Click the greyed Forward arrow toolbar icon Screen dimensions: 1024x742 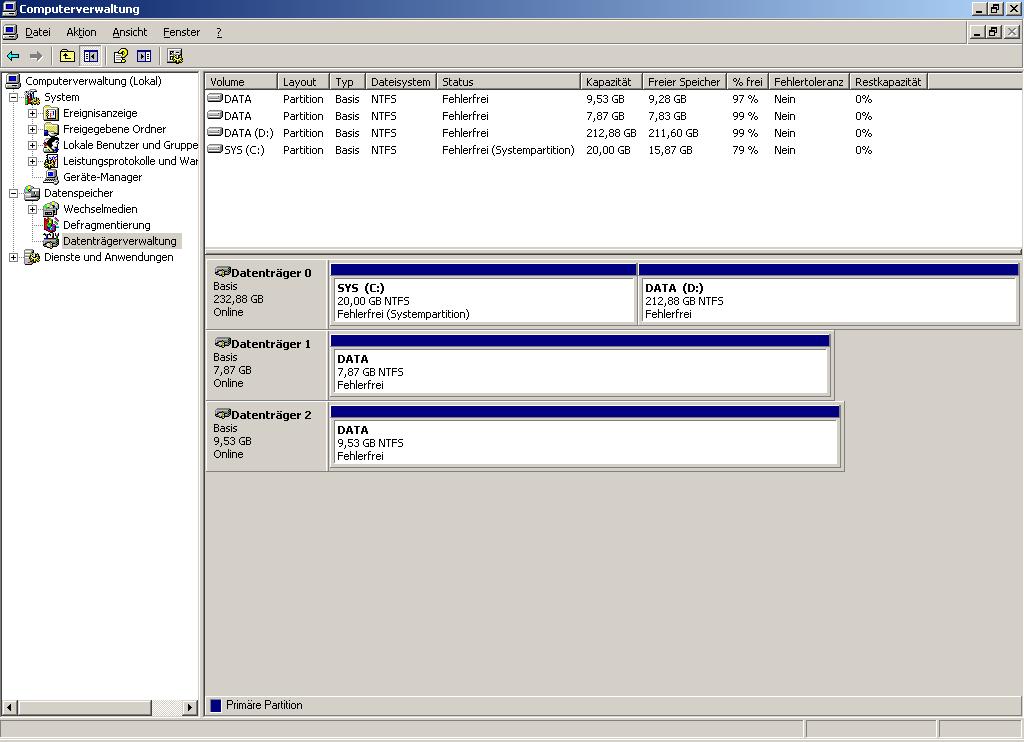36,56
